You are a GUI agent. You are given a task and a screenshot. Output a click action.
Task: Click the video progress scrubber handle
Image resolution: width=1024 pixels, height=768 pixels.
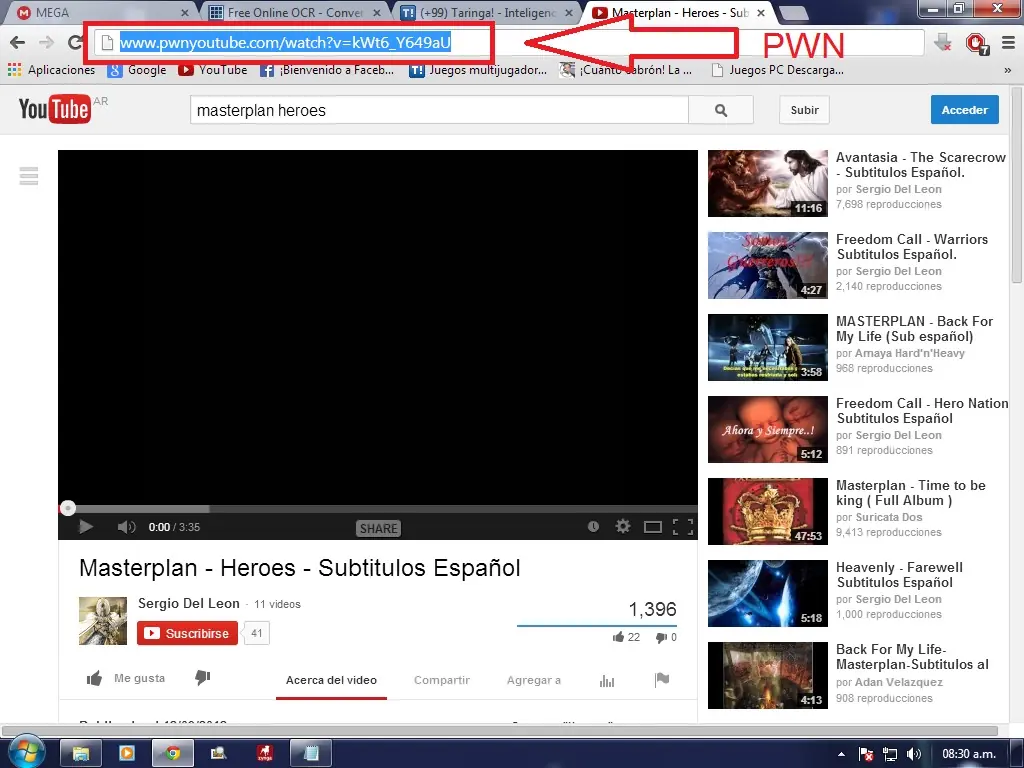67,508
